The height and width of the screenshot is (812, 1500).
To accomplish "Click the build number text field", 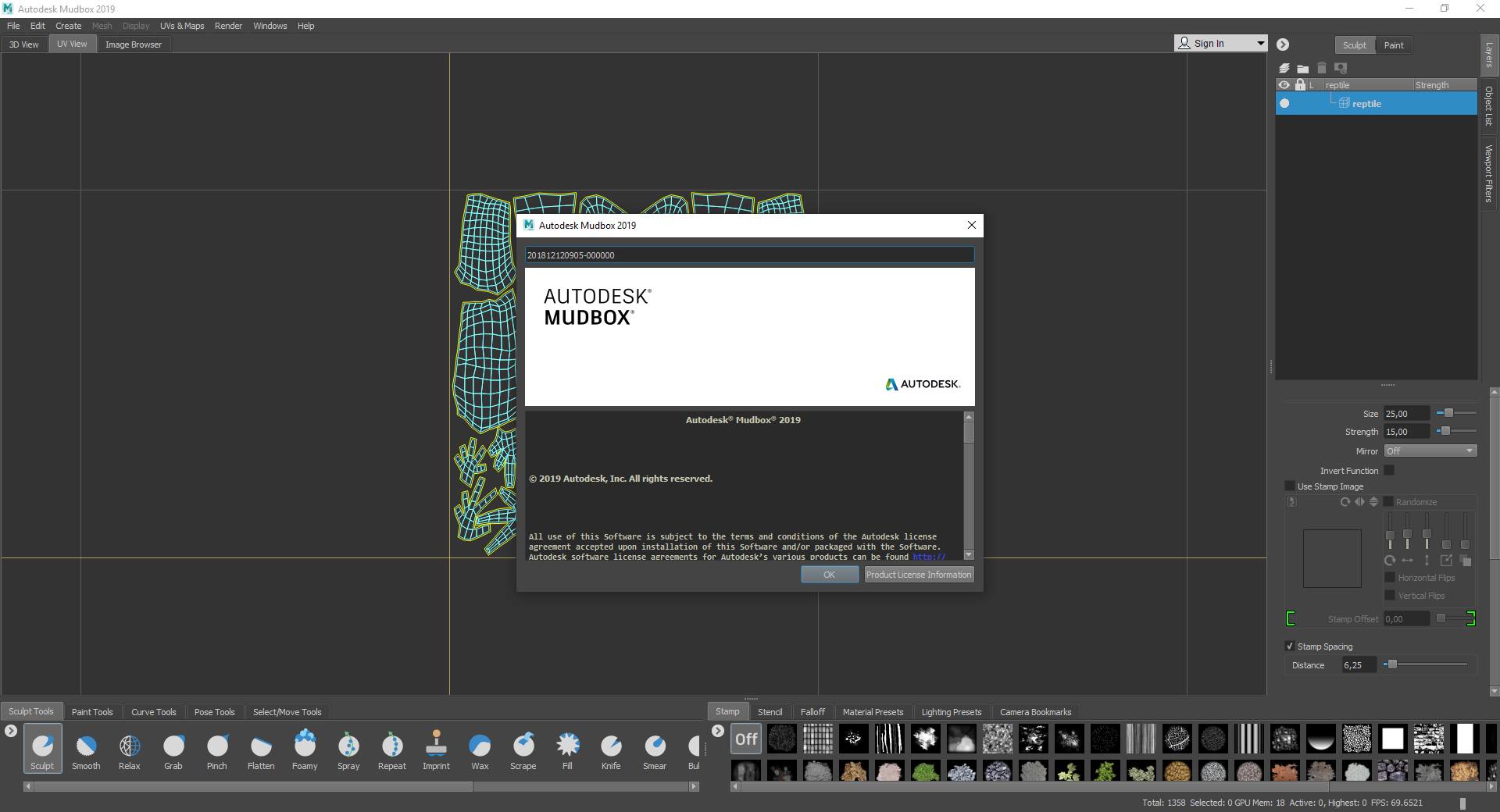I will pos(749,255).
